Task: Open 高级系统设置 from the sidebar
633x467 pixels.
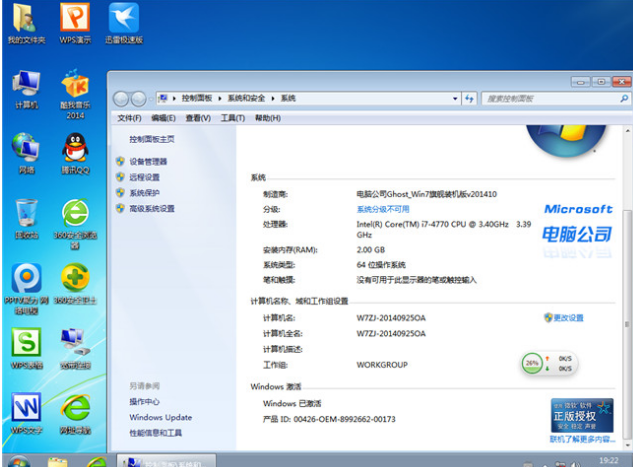Action: [x=152, y=209]
